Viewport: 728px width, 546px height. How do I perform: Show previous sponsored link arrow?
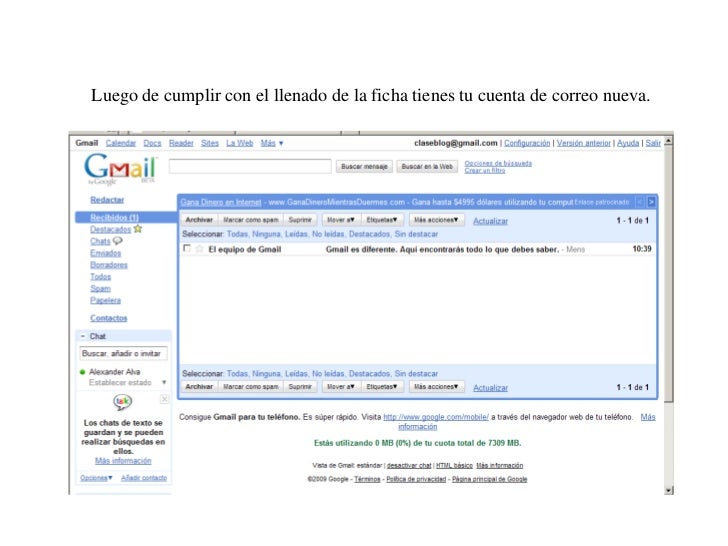pyautogui.click(x=640, y=202)
